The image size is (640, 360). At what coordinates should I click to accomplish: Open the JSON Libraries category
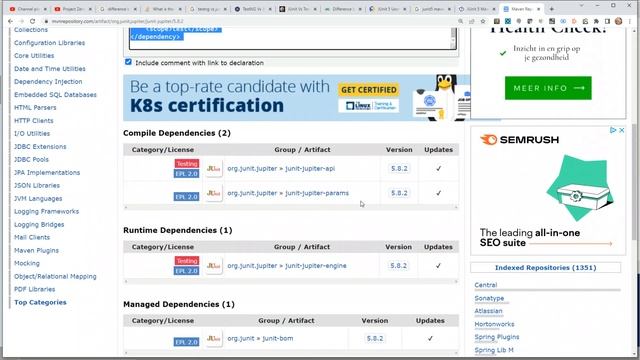[x=37, y=185]
